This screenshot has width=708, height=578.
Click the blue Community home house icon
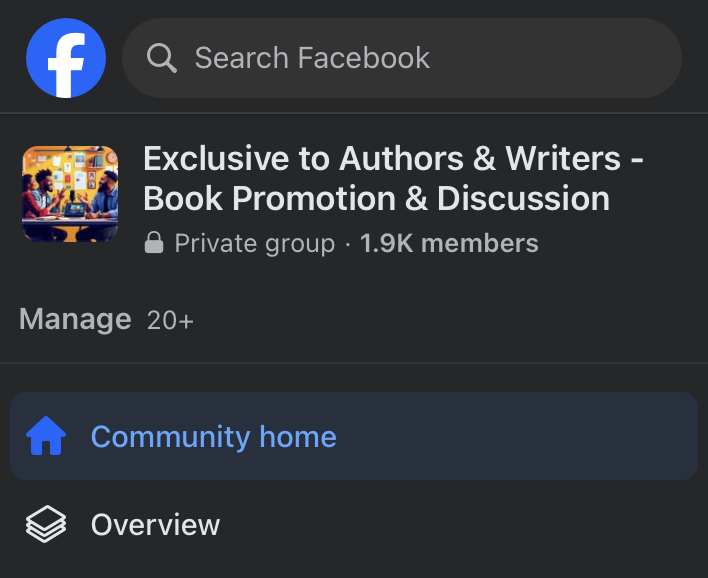(x=46, y=437)
